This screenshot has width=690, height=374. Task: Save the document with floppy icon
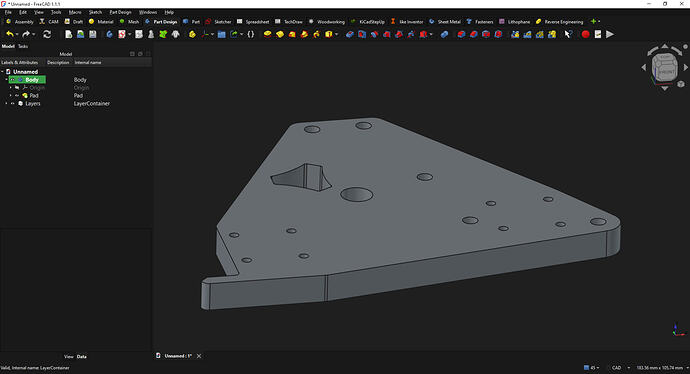[93, 34]
